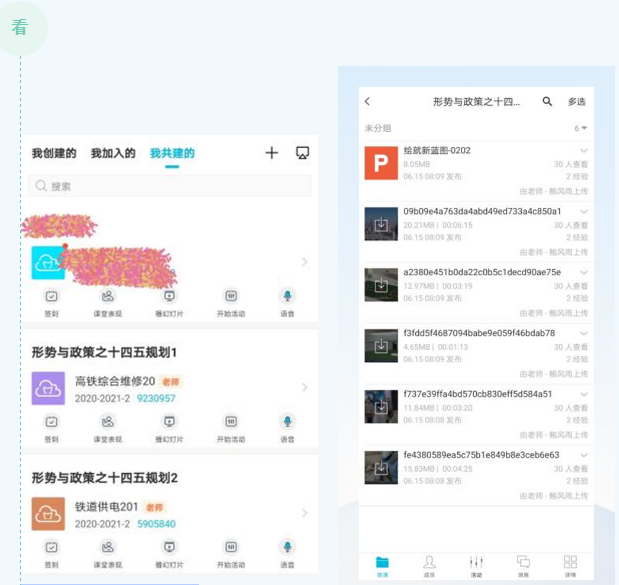The image size is (619, 585).
Task: Tap 签到 icon in the topmost course card
Action: point(51,296)
